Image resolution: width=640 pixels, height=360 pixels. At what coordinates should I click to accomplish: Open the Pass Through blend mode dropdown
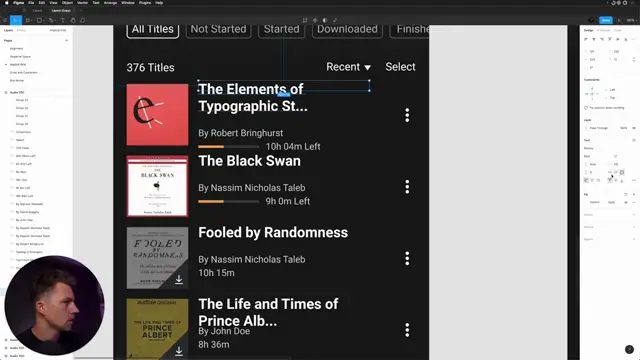click(599, 128)
